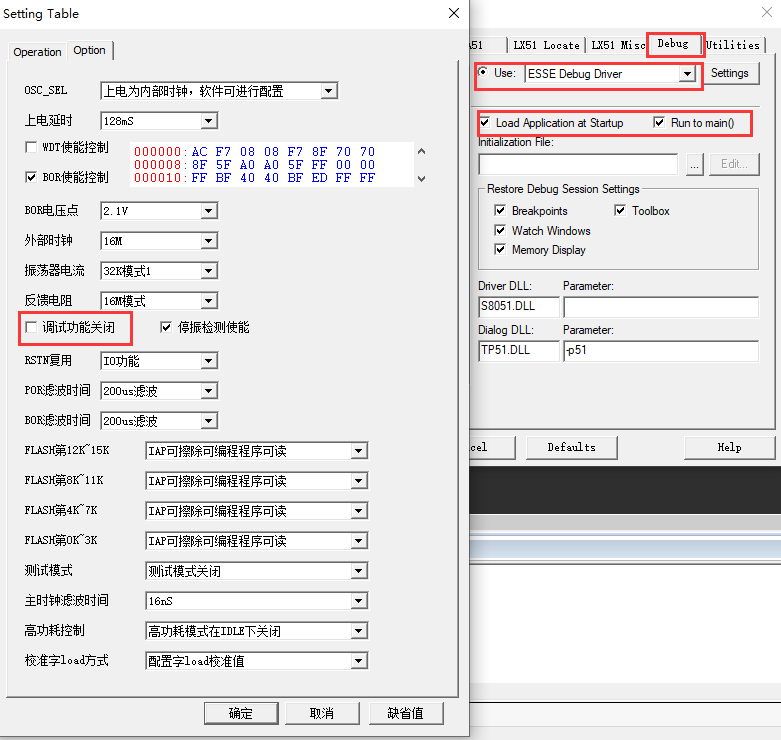Click the Help button

(730, 447)
